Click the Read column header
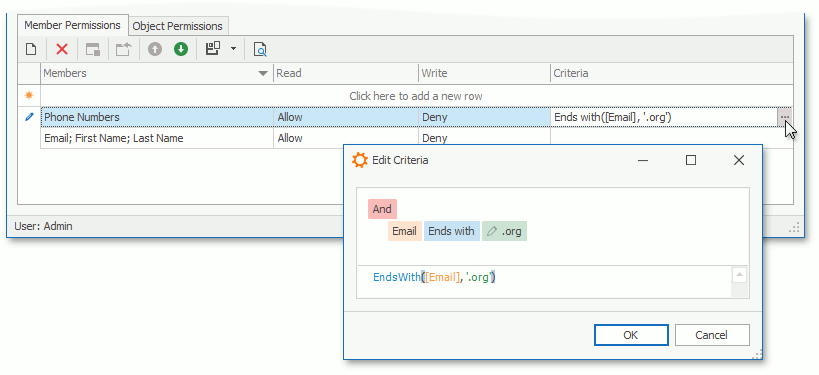Screen dimensions: 819x375 pos(346,73)
